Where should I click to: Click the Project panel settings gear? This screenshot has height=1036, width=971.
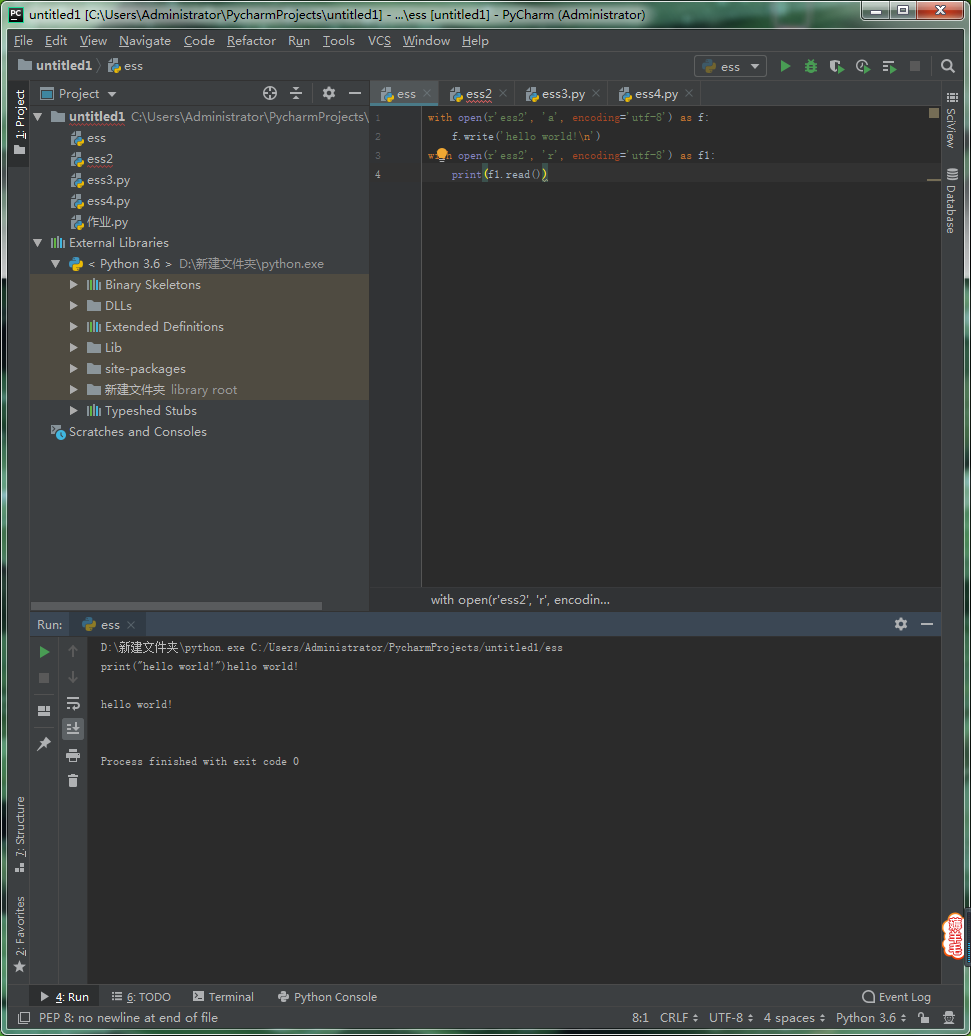[x=329, y=93]
